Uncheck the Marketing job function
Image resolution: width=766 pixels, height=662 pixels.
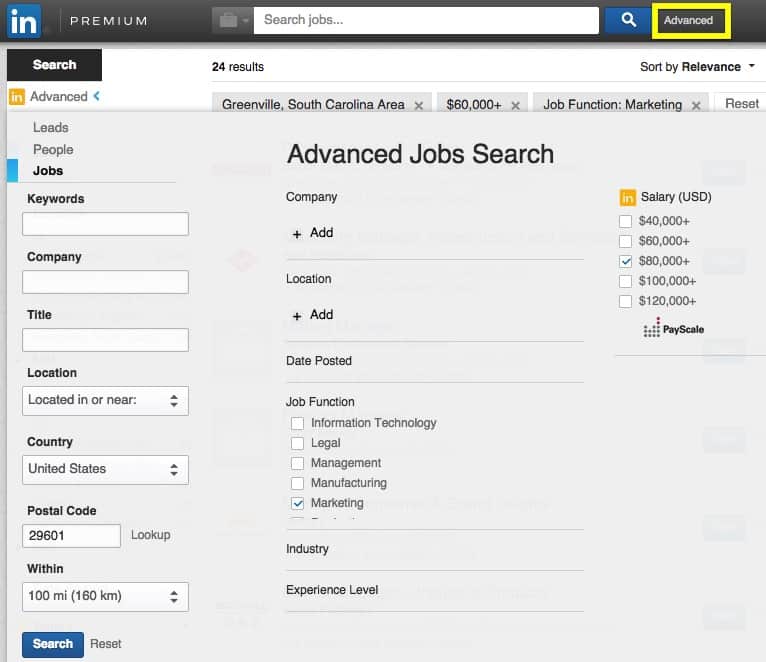click(297, 503)
